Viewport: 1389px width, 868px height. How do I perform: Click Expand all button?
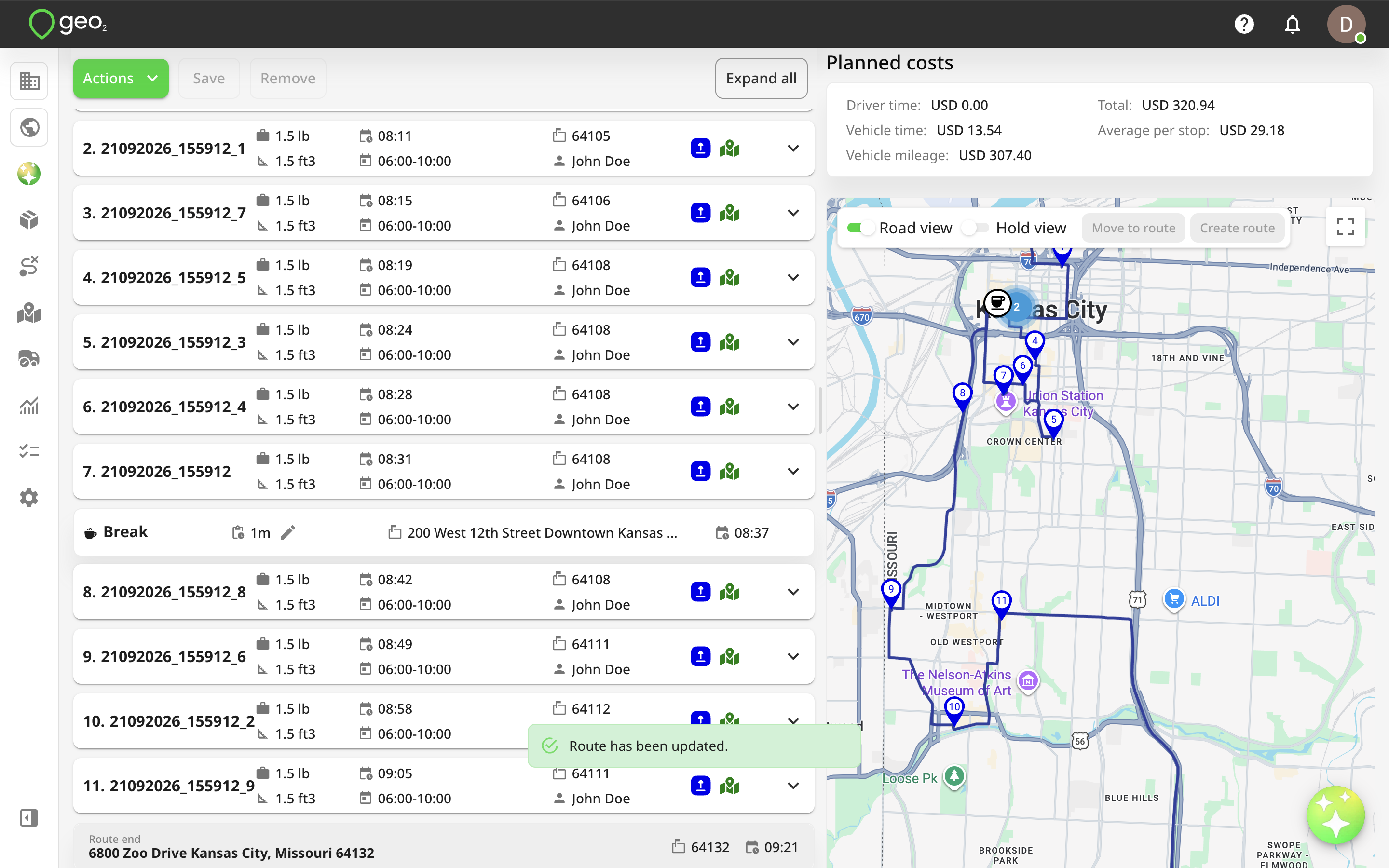(761, 78)
